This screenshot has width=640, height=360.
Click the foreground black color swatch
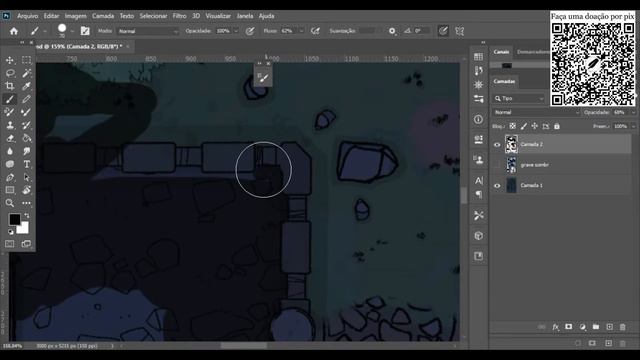(15, 219)
